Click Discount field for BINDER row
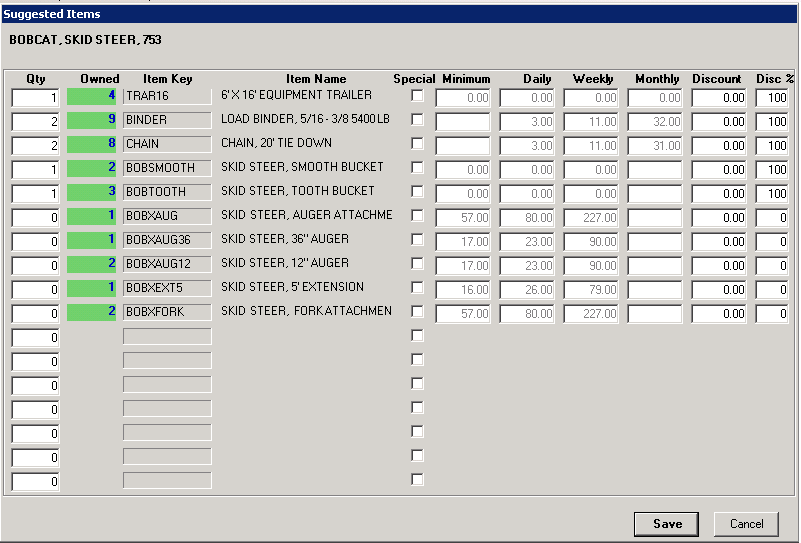Screen dimensions: 801x543 tap(719, 122)
